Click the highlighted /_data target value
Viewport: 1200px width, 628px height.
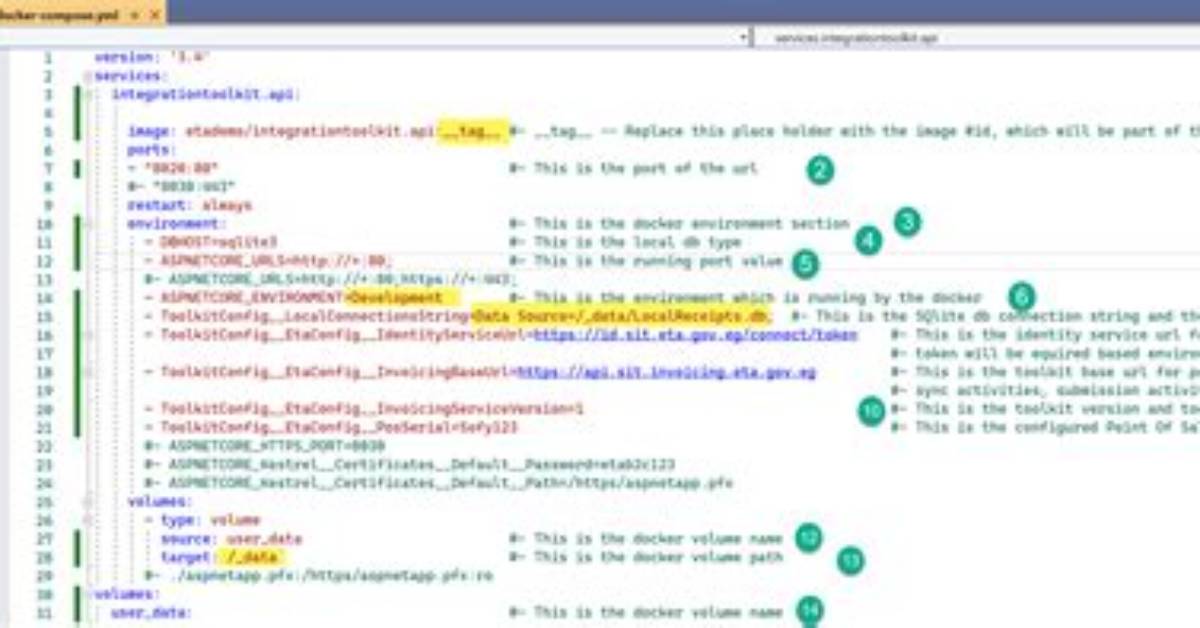click(x=252, y=557)
